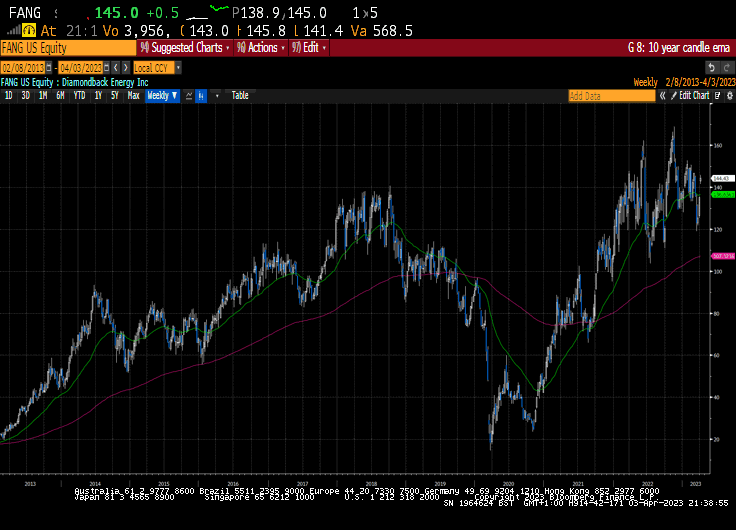
Task: Shift date range forward with right arrow
Action: pyautogui.click(x=126, y=68)
